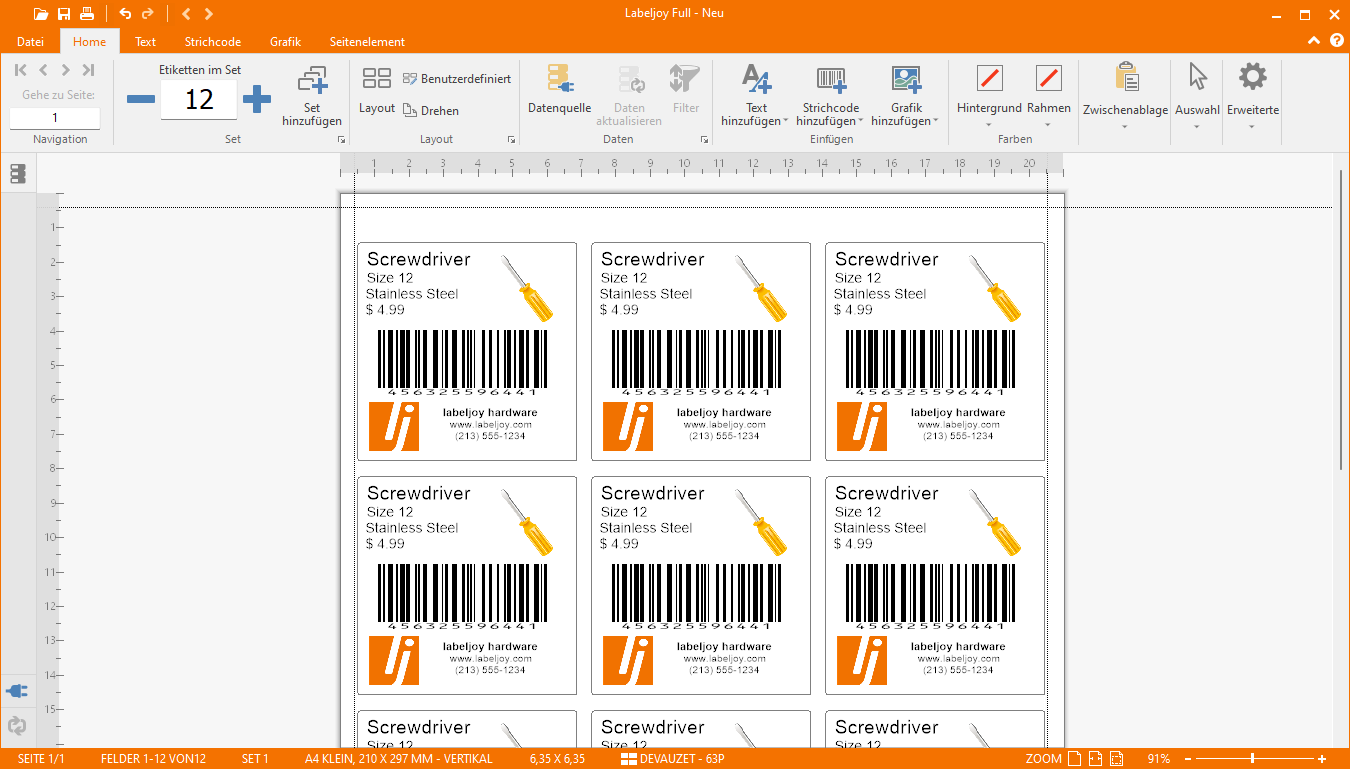Click plug icon in left sidebar
1350x769 pixels.
(17, 690)
